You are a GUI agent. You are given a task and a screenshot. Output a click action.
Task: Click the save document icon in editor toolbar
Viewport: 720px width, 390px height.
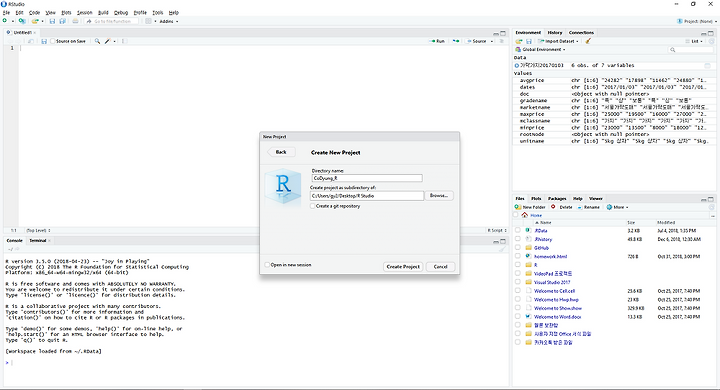pyautogui.click(x=44, y=41)
